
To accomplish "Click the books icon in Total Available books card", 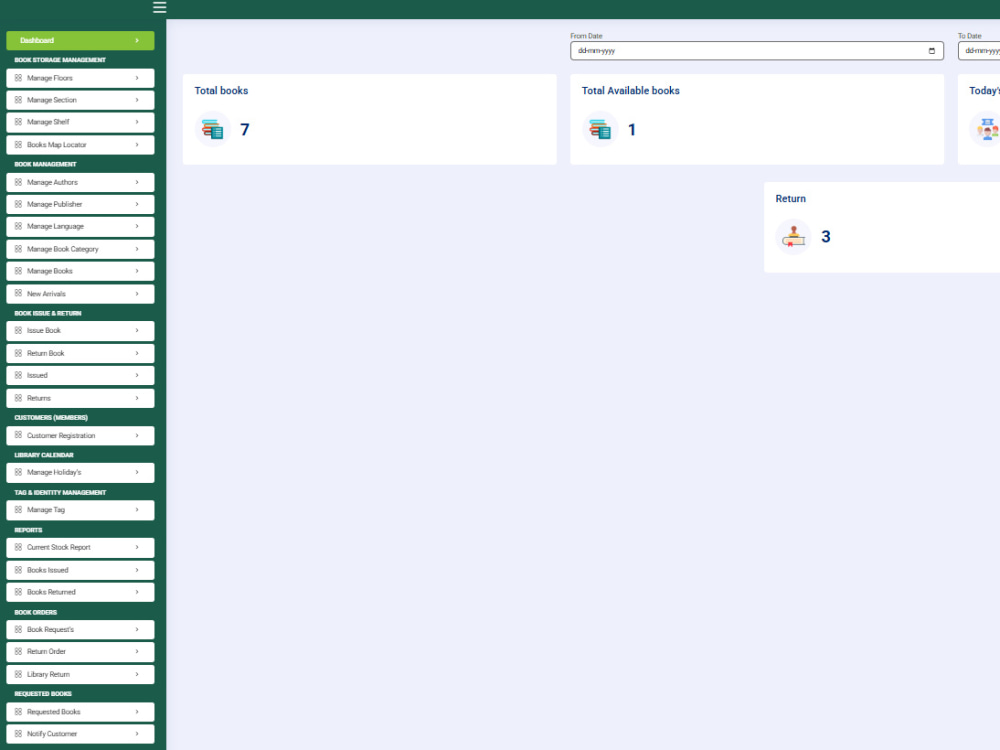I will [599, 129].
